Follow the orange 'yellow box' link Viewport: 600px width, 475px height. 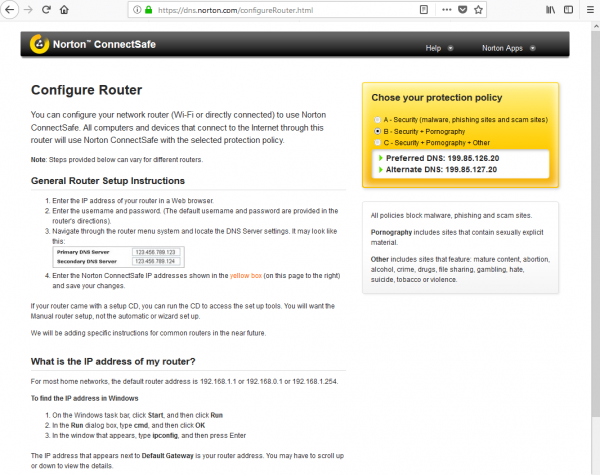point(246,276)
